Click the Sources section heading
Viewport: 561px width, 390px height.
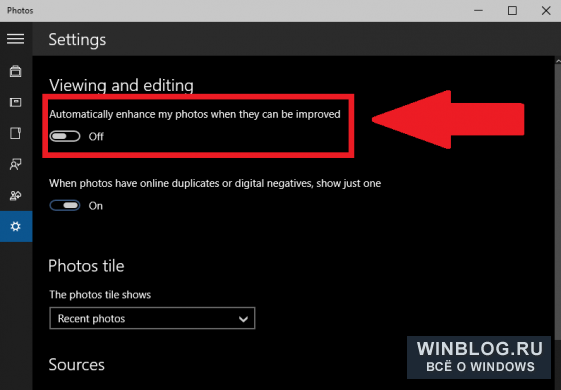click(x=77, y=365)
